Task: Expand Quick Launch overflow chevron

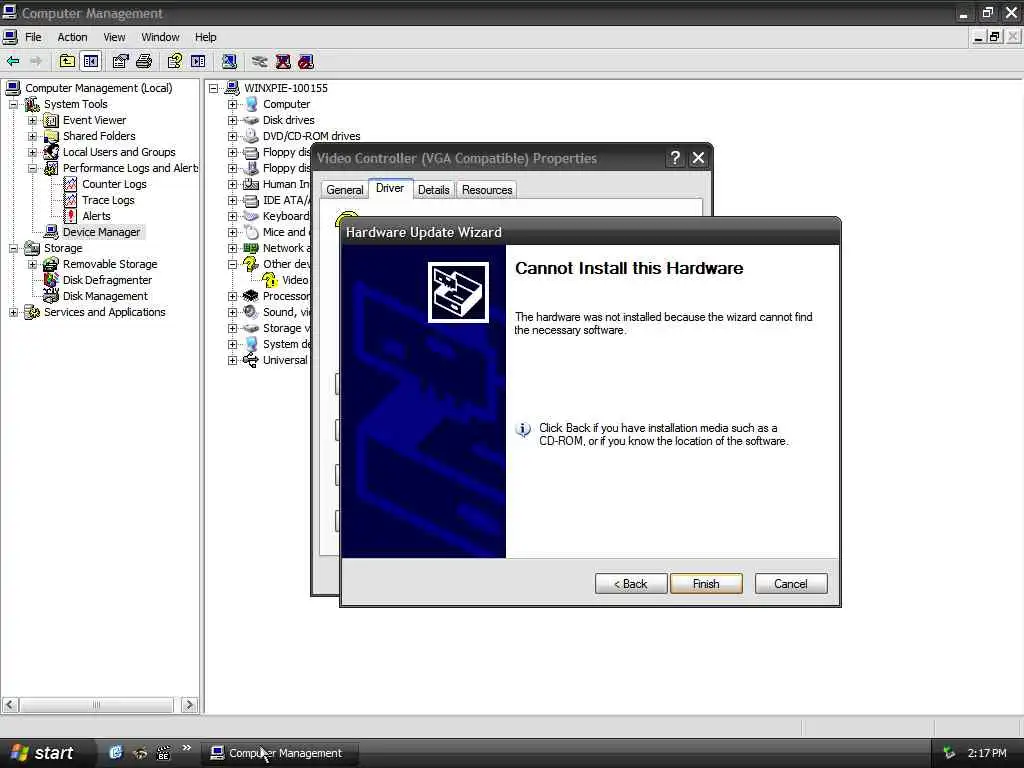Action: [x=187, y=748]
